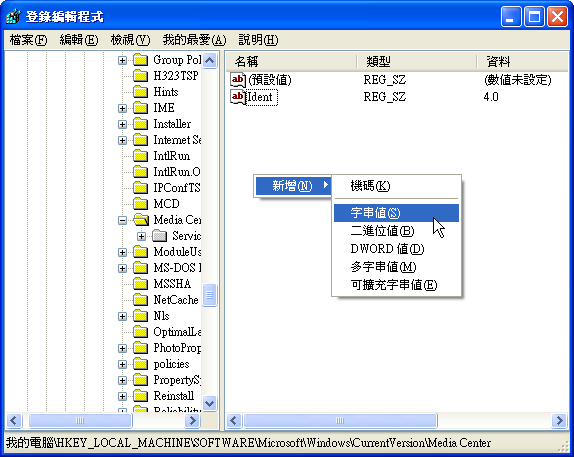
Task: Open the 檢視(V) menu
Action: tap(130, 40)
